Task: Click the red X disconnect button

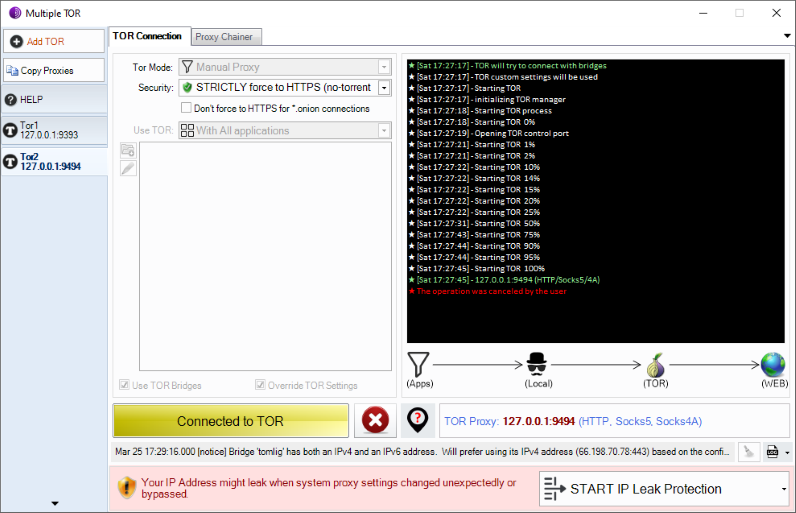Action: [375, 420]
